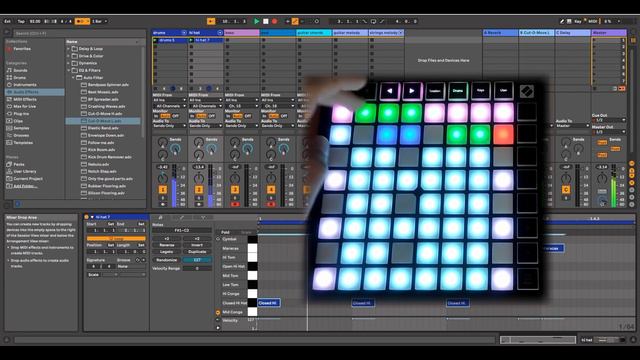Toggle the orange Loop switch in clip view
Image resolution: width=640 pixels, height=360 pixels.
(x=116, y=238)
